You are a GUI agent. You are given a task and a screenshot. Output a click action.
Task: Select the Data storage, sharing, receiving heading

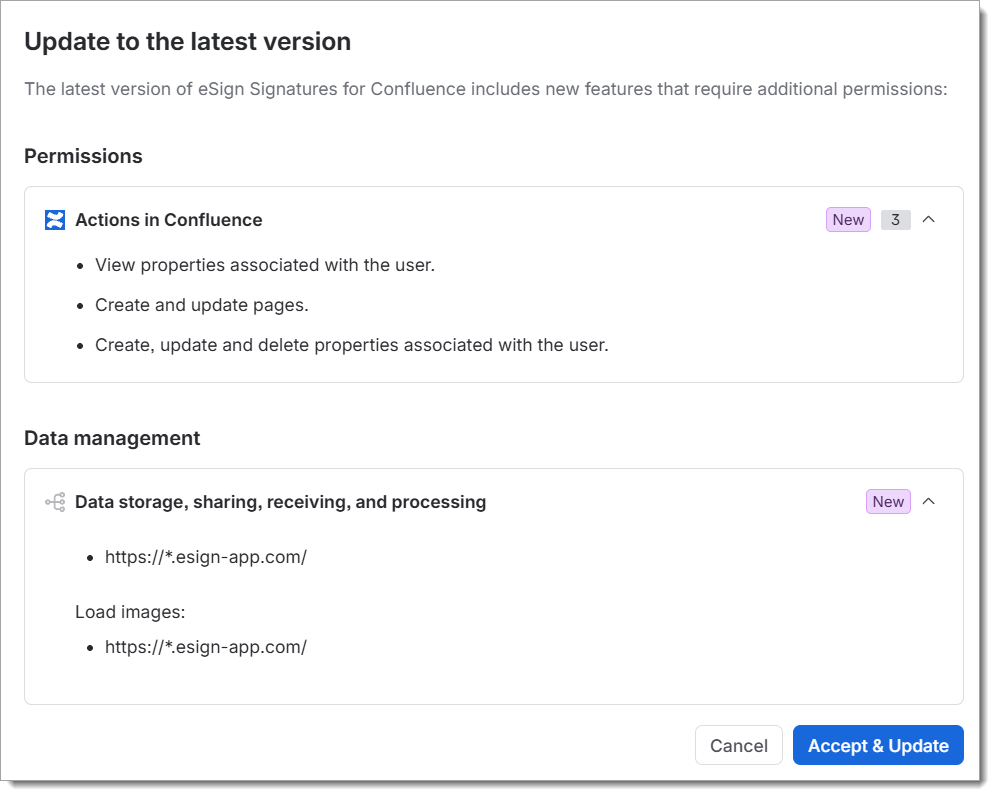[280, 502]
